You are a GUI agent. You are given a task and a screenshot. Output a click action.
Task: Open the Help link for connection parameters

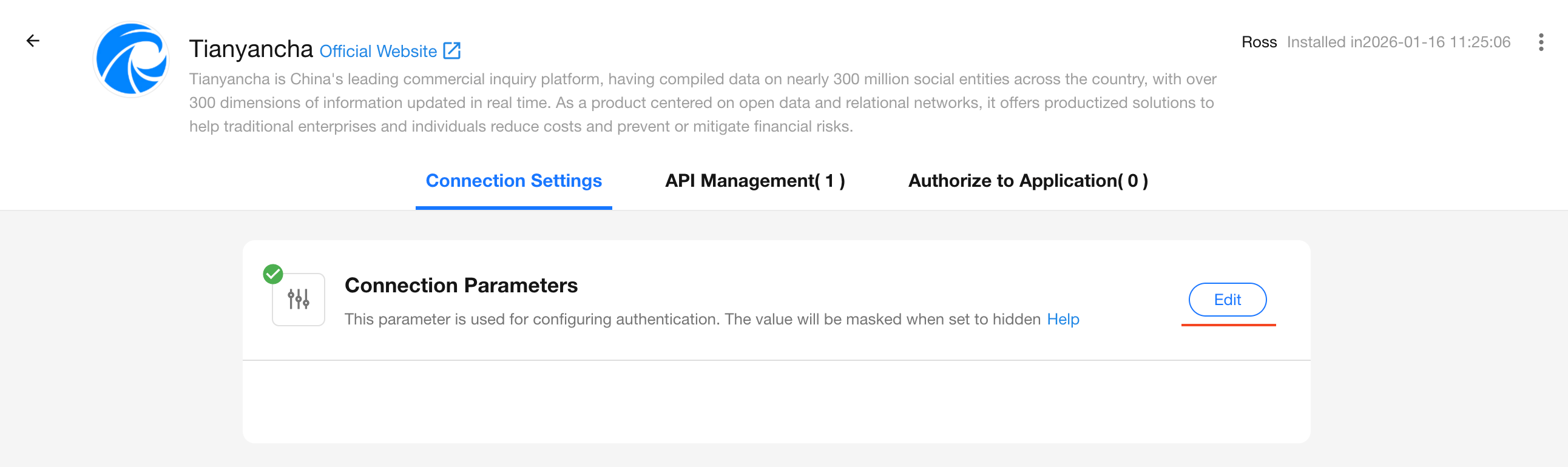pyautogui.click(x=1062, y=319)
